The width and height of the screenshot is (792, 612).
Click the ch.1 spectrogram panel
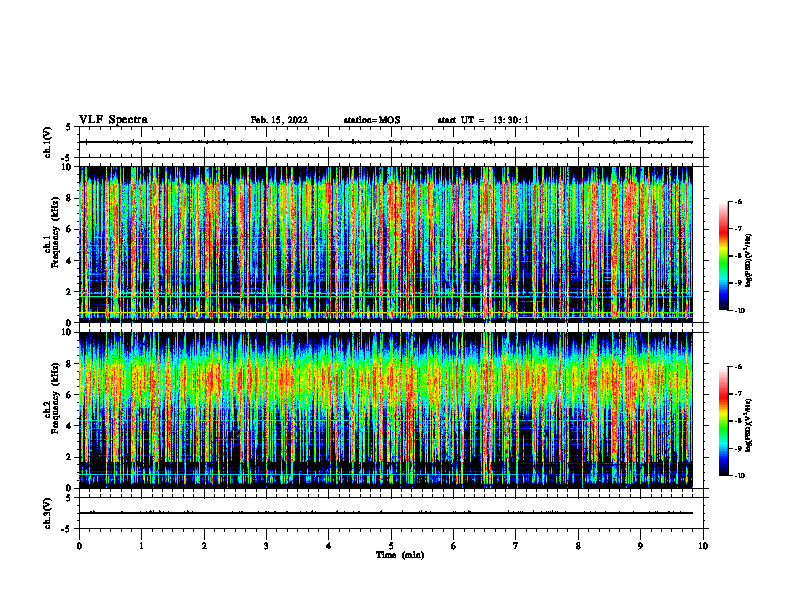click(x=386, y=244)
